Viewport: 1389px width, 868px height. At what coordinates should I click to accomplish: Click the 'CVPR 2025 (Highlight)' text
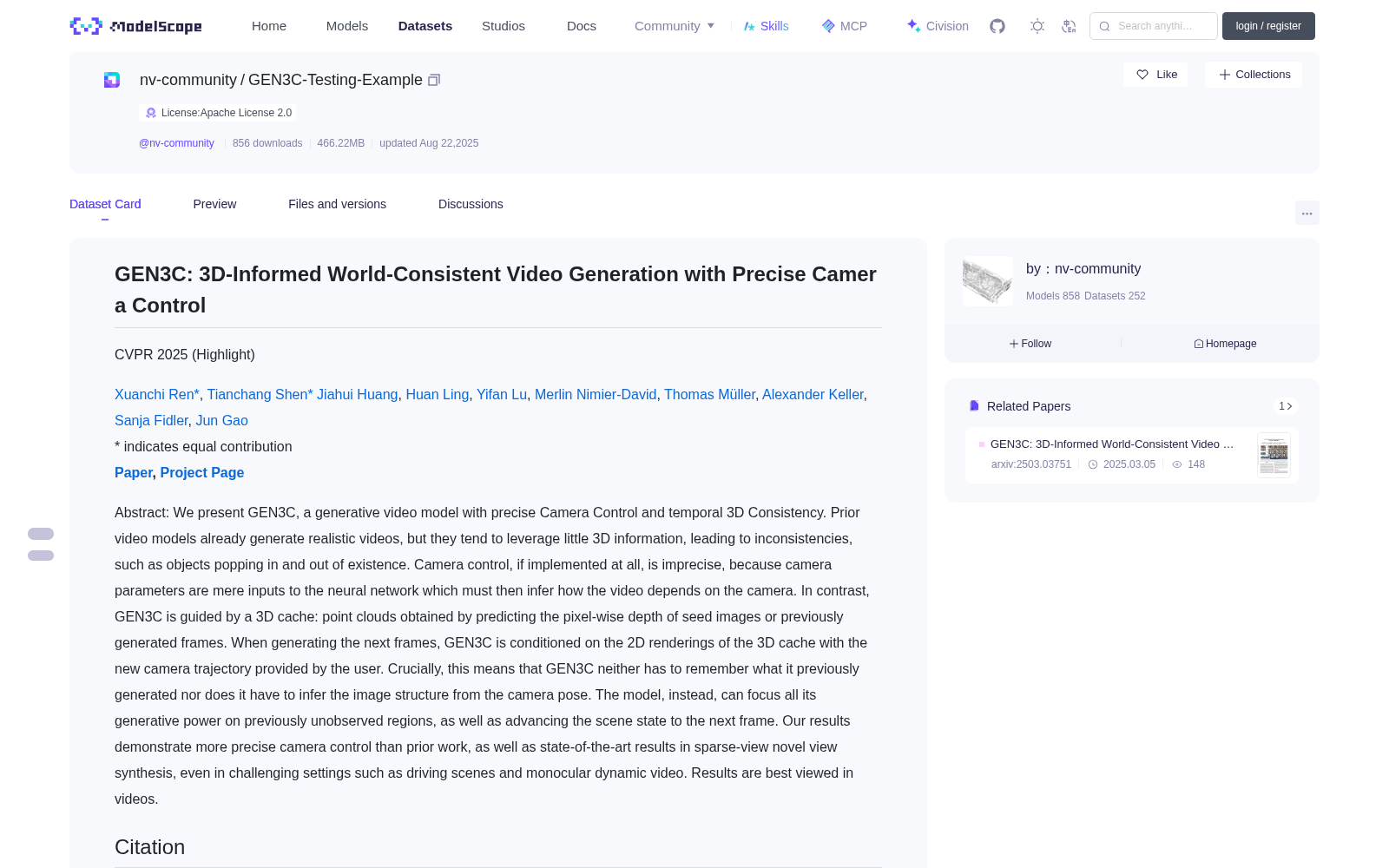(185, 354)
